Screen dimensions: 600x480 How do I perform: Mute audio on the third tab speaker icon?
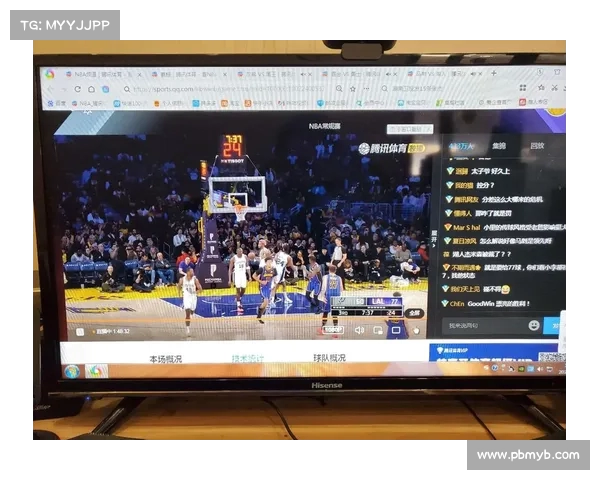pyautogui.click(x=303, y=74)
